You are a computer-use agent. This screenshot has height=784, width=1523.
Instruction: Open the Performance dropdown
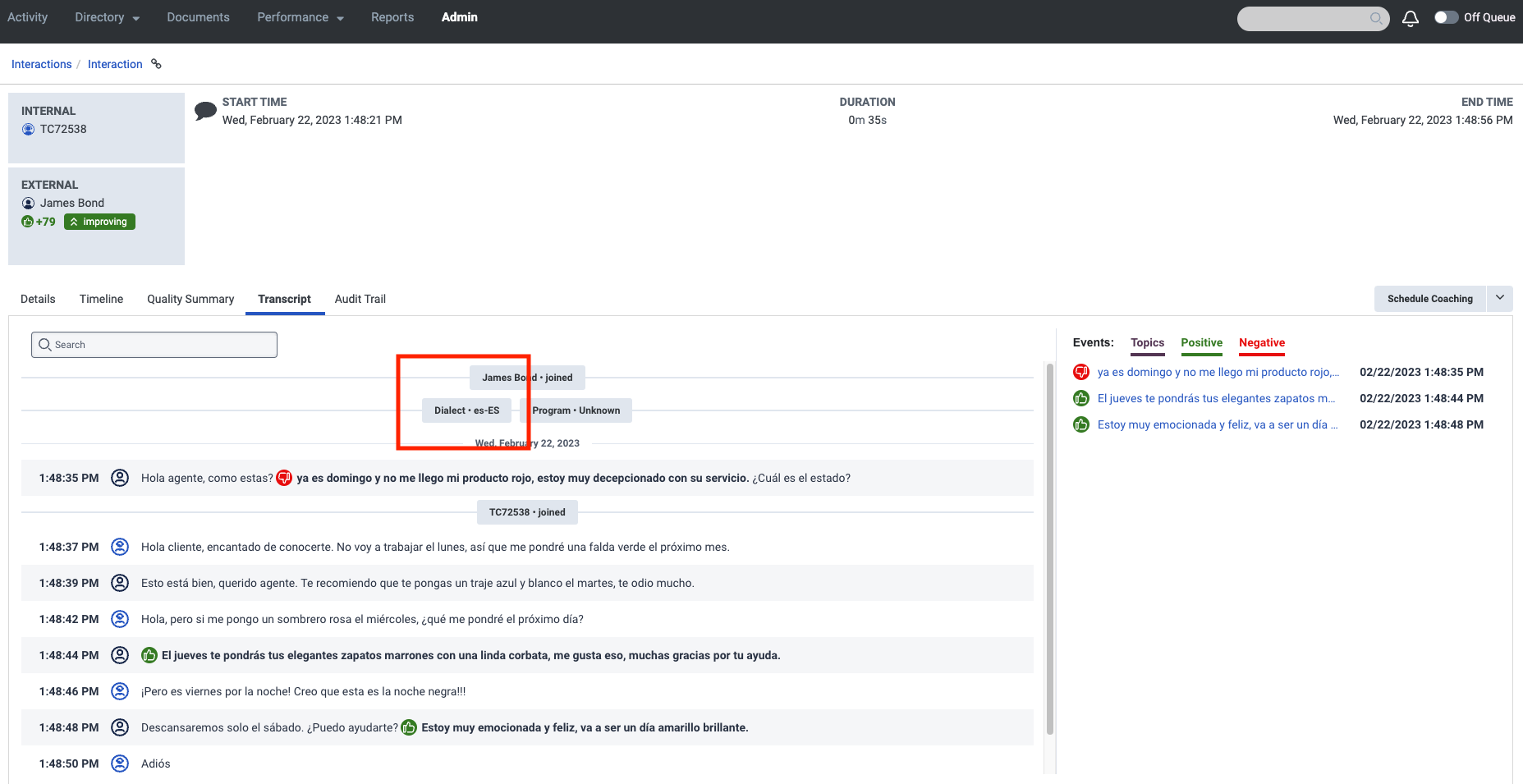300,16
